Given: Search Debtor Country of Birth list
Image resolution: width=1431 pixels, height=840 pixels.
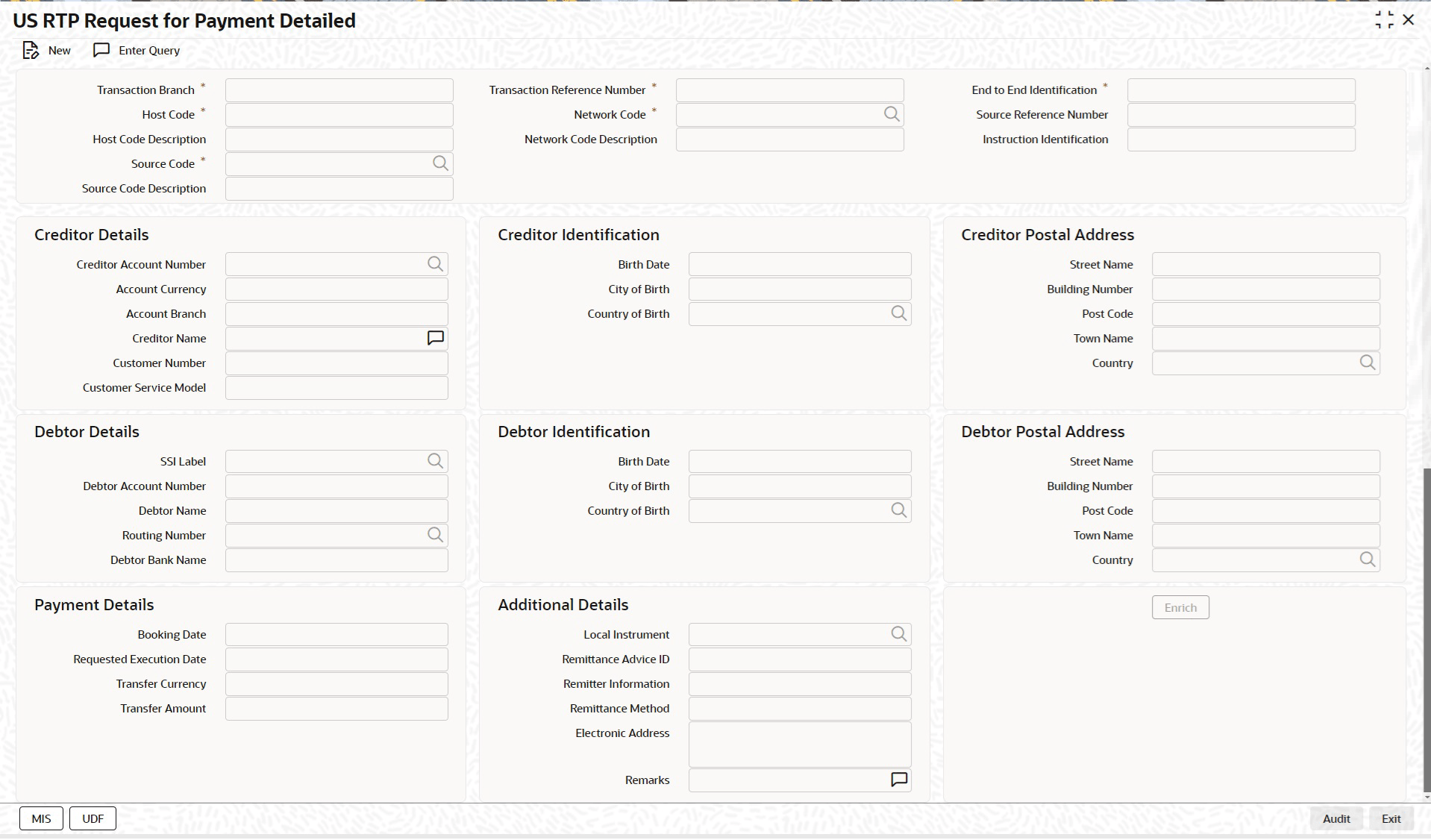Looking at the screenshot, I should pos(899,510).
